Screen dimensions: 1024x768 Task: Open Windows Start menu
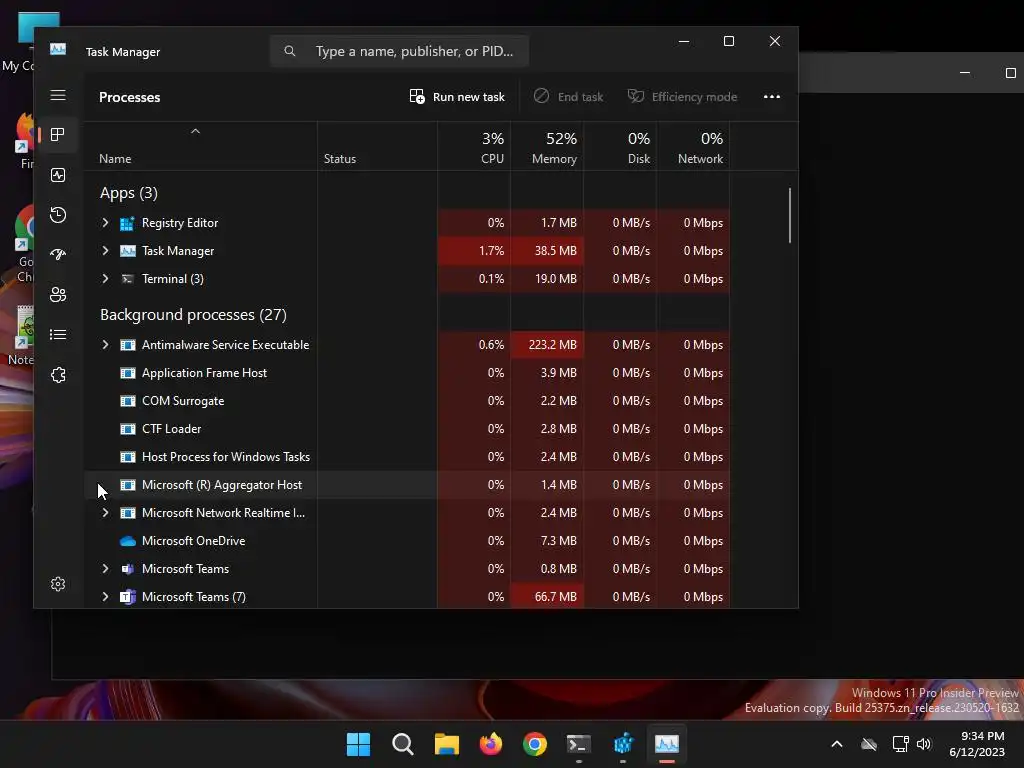pyautogui.click(x=358, y=744)
